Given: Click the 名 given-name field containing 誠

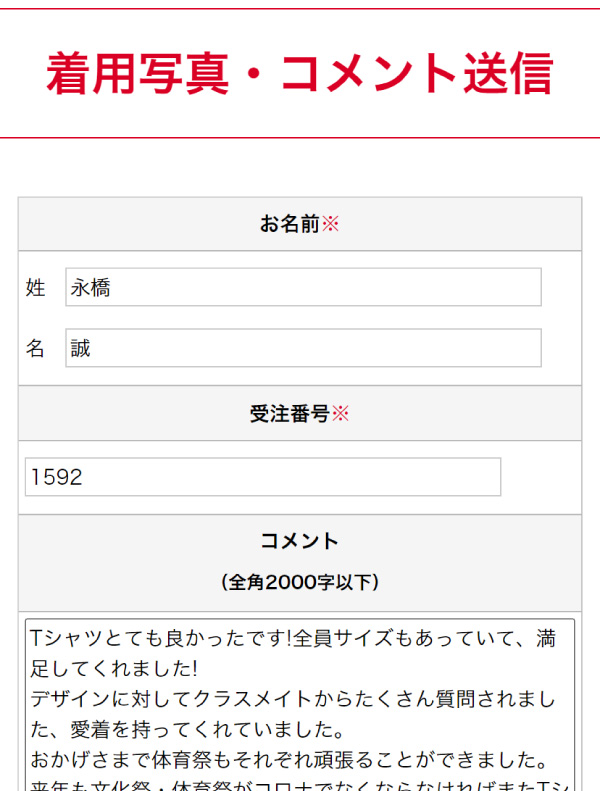Looking at the screenshot, I should pyautogui.click(x=303, y=348).
